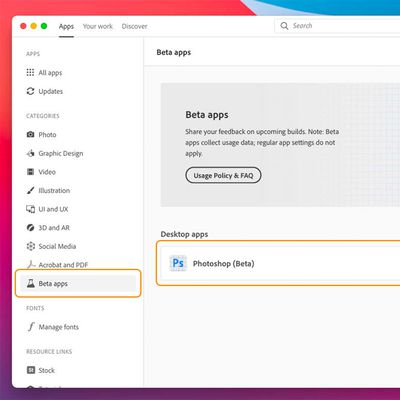400x400 pixels.
Task: Select the Photo category label
Action: pos(47,135)
